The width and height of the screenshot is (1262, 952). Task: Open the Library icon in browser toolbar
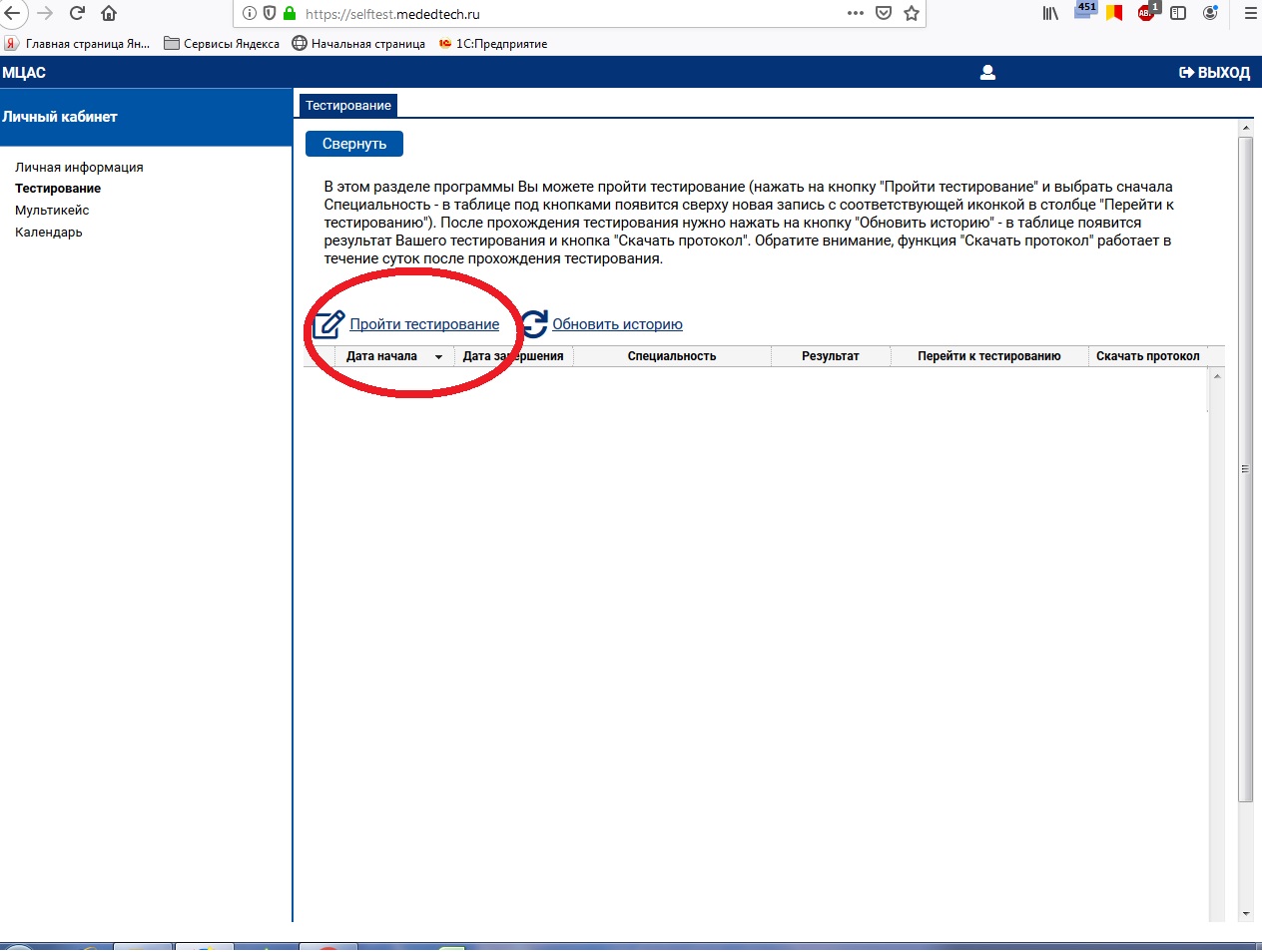[x=1050, y=14]
